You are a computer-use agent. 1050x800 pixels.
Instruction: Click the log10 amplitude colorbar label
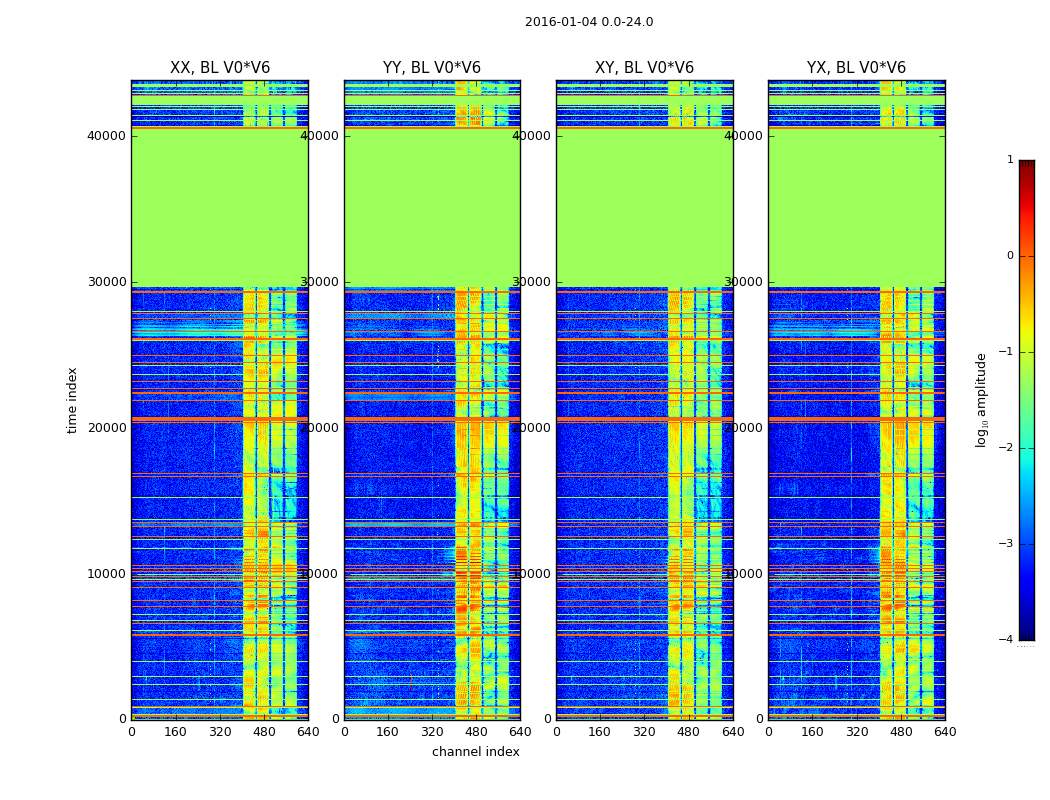click(x=982, y=400)
